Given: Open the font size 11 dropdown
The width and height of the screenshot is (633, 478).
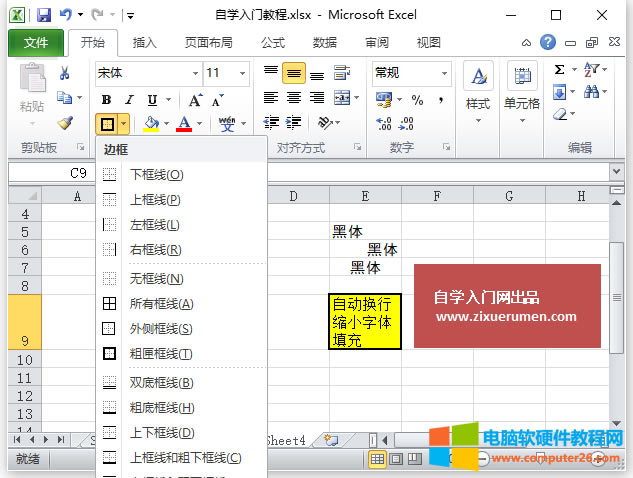Looking at the screenshot, I should tap(242, 73).
